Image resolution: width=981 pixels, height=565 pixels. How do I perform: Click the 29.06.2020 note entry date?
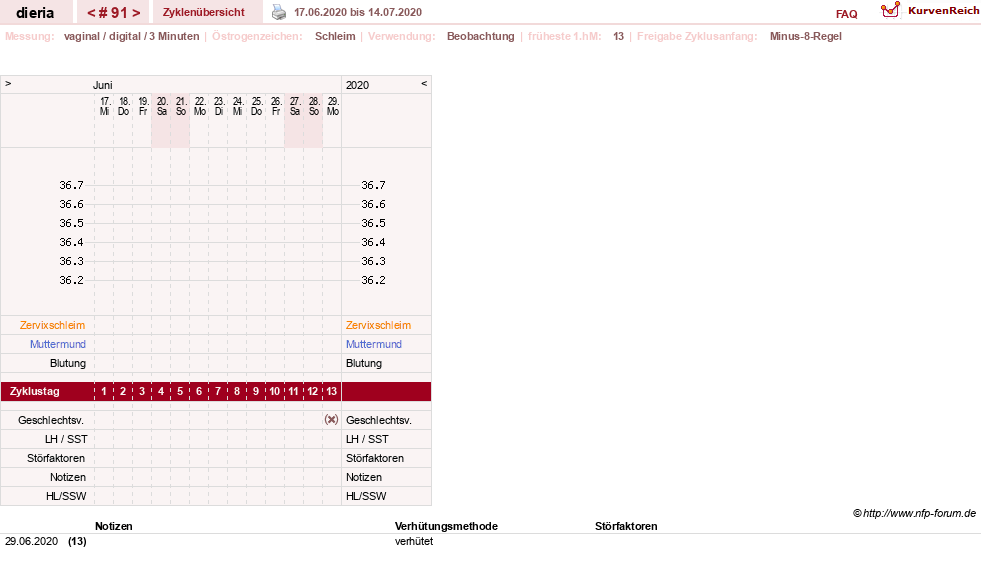pyautogui.click(x=31, y=541)
